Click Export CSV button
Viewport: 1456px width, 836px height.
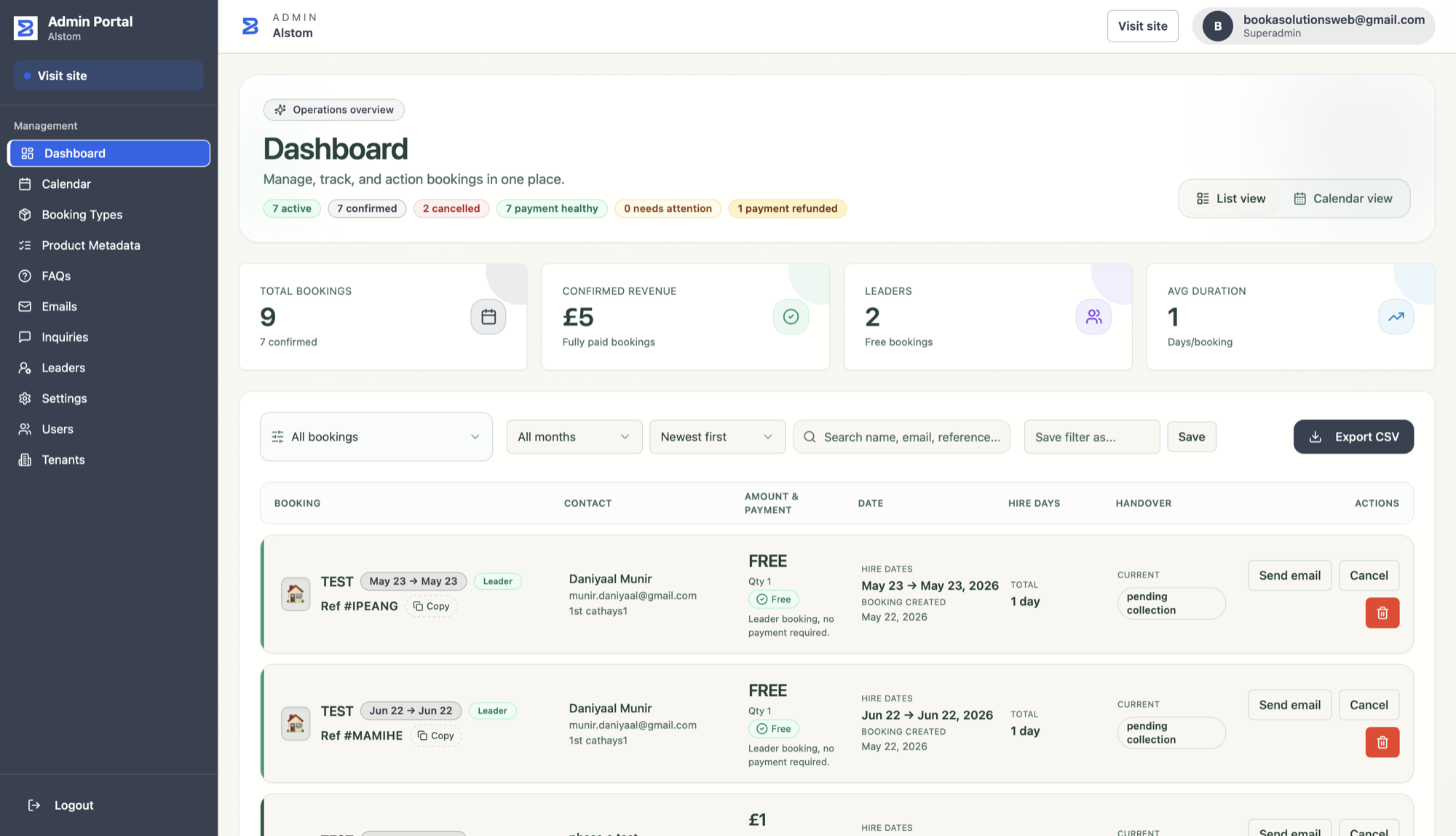pos(1353,437)
